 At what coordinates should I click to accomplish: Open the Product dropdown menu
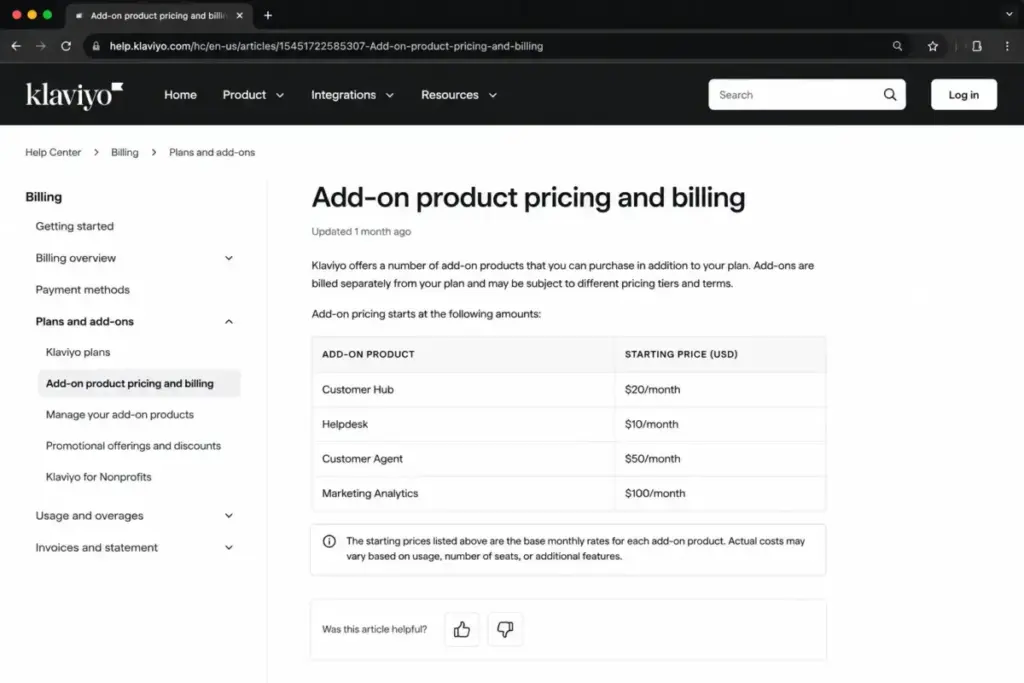coord(253,95)
